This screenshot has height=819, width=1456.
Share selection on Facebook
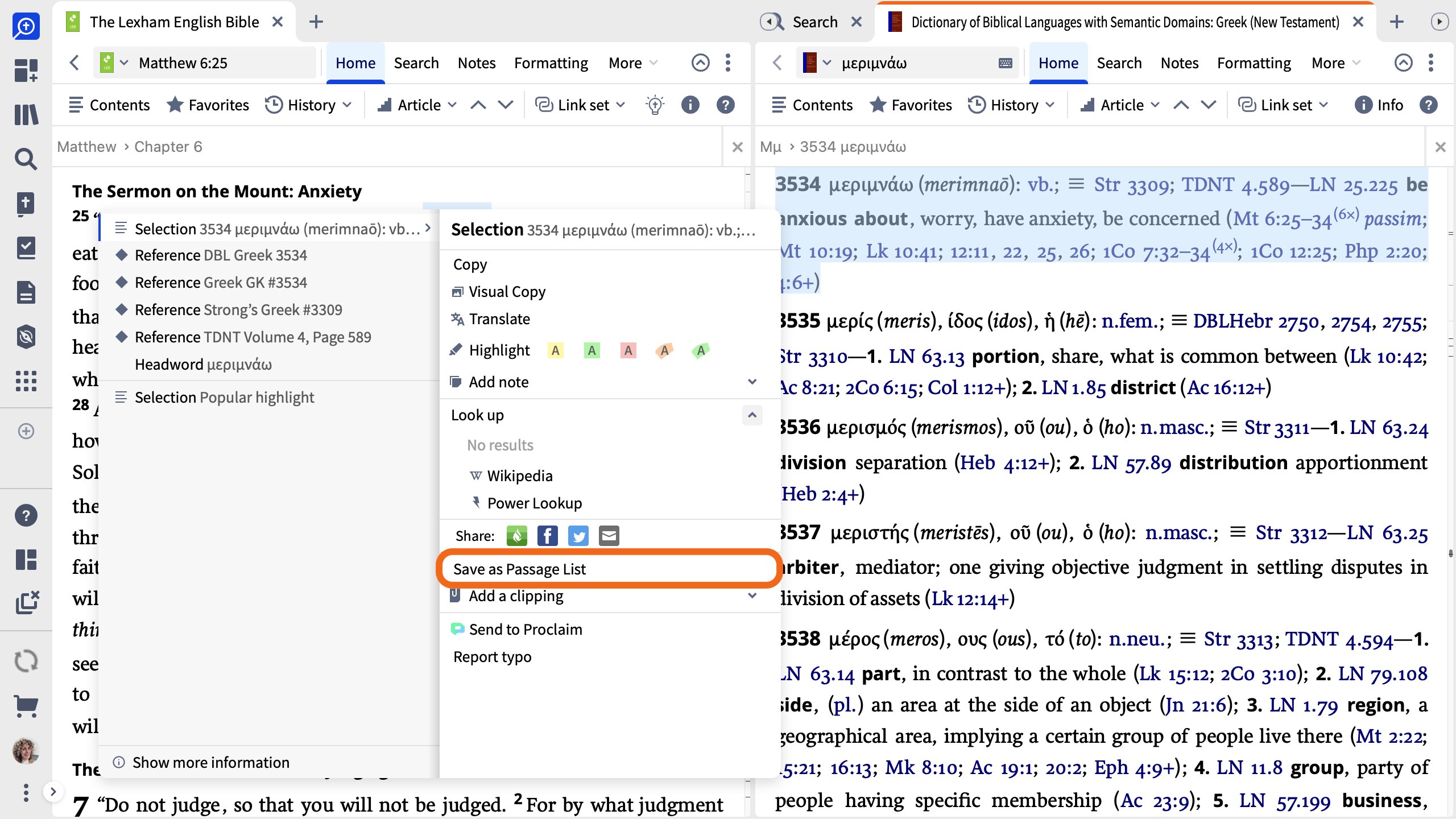coord(547,536)
